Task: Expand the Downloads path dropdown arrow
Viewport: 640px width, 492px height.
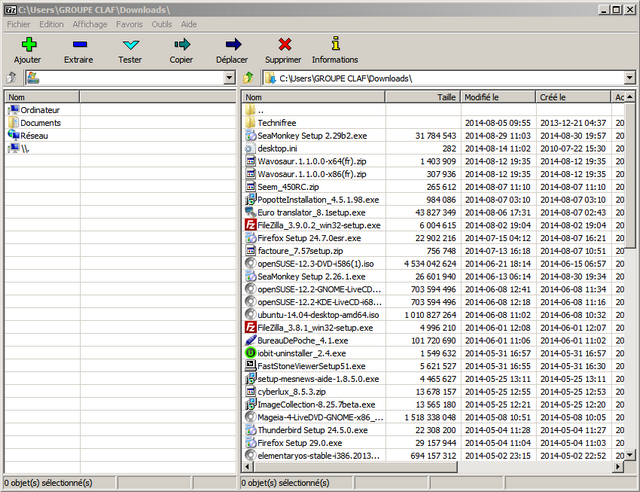Action: (x=630, y=78)
